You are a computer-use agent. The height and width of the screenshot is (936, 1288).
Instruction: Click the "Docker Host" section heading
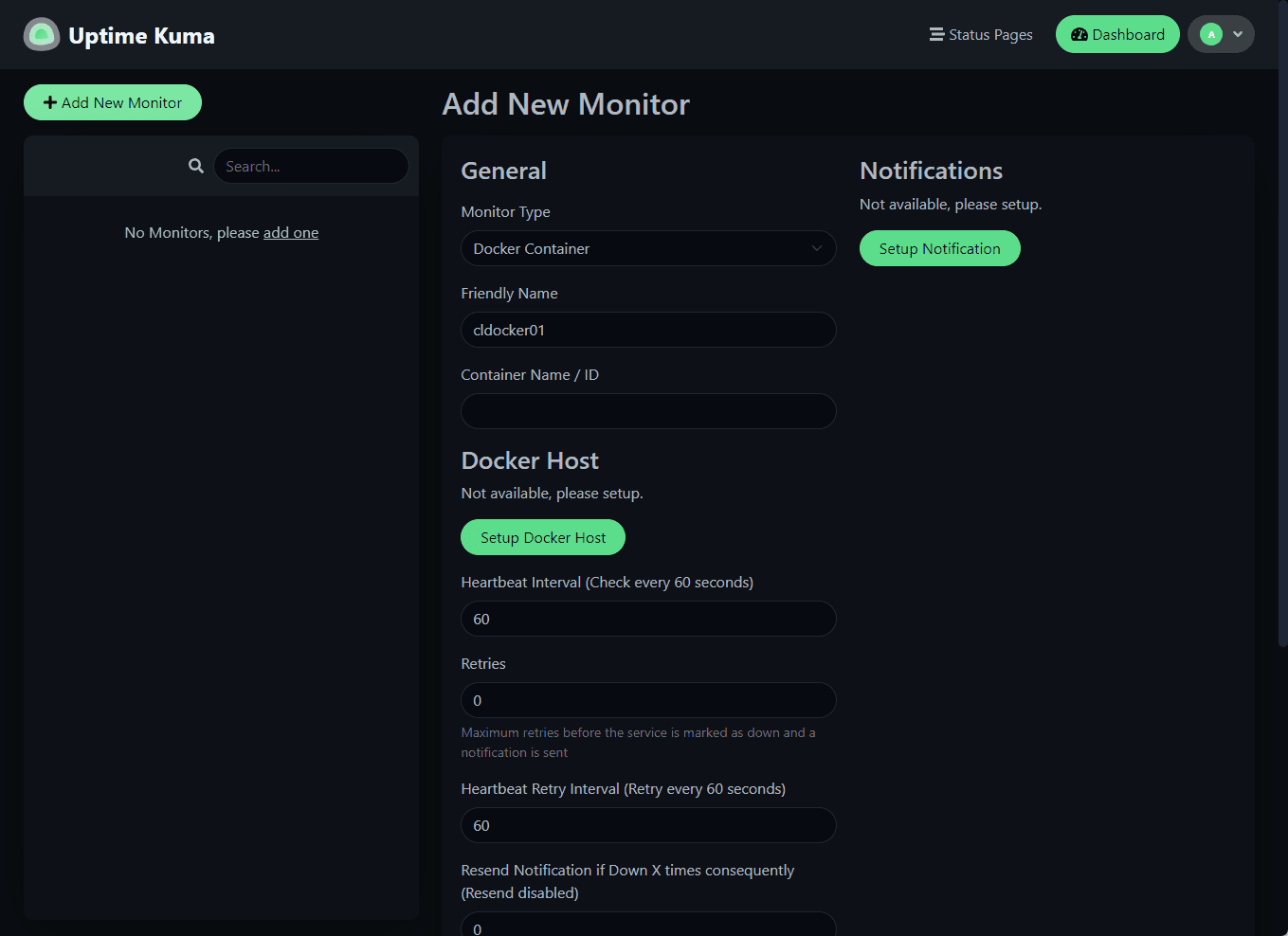pos(530,460)
